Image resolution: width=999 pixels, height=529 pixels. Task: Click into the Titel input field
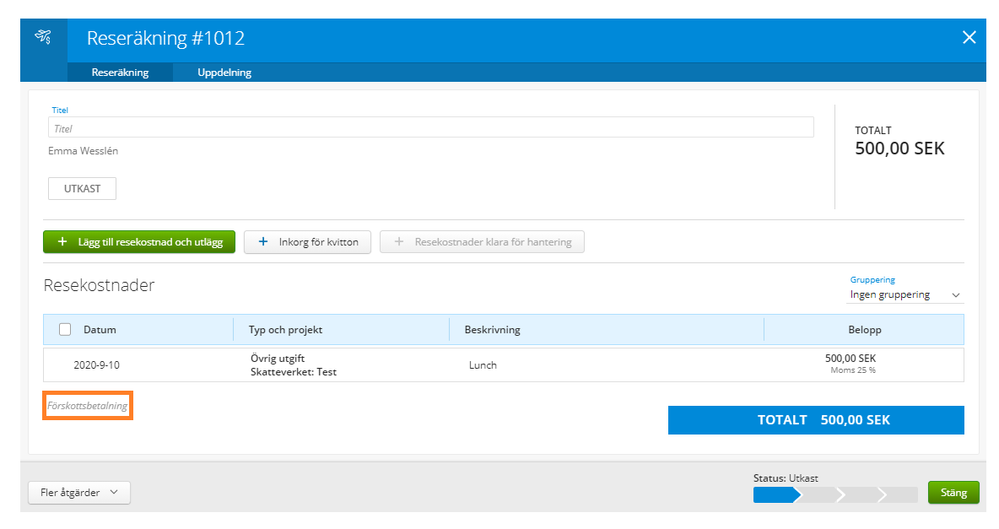click(x=430, y=128)
